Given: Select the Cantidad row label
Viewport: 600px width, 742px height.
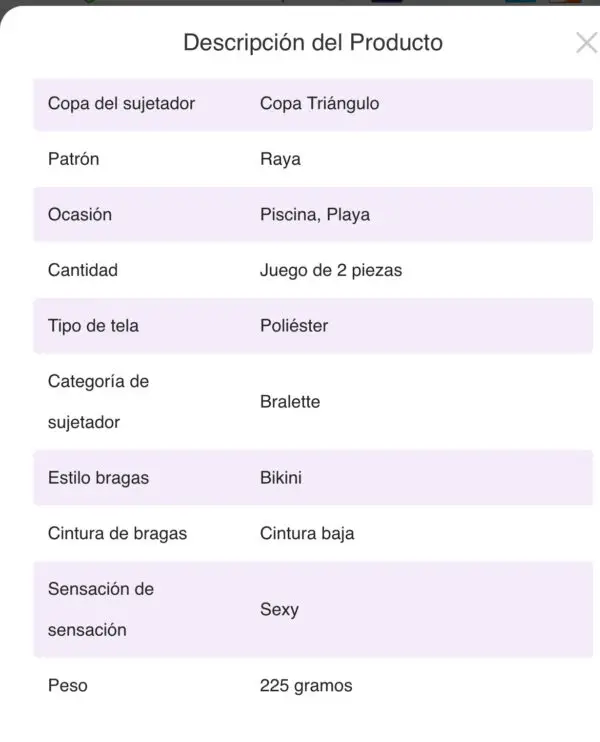Looking at the screenshot, I should click(x=82, y=270).
